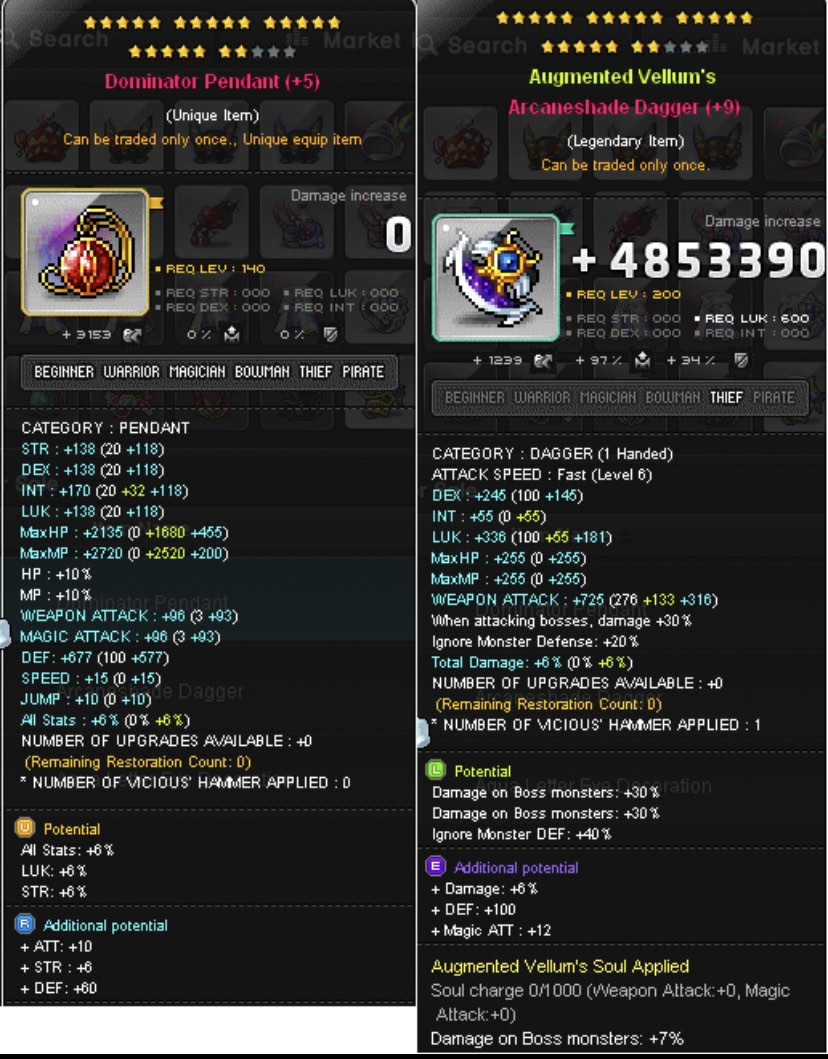The height and width of the screenshot is (1059, 828).
Task: Click the Arcaneshade Dagger item image
Action: [x=496, y=278]
